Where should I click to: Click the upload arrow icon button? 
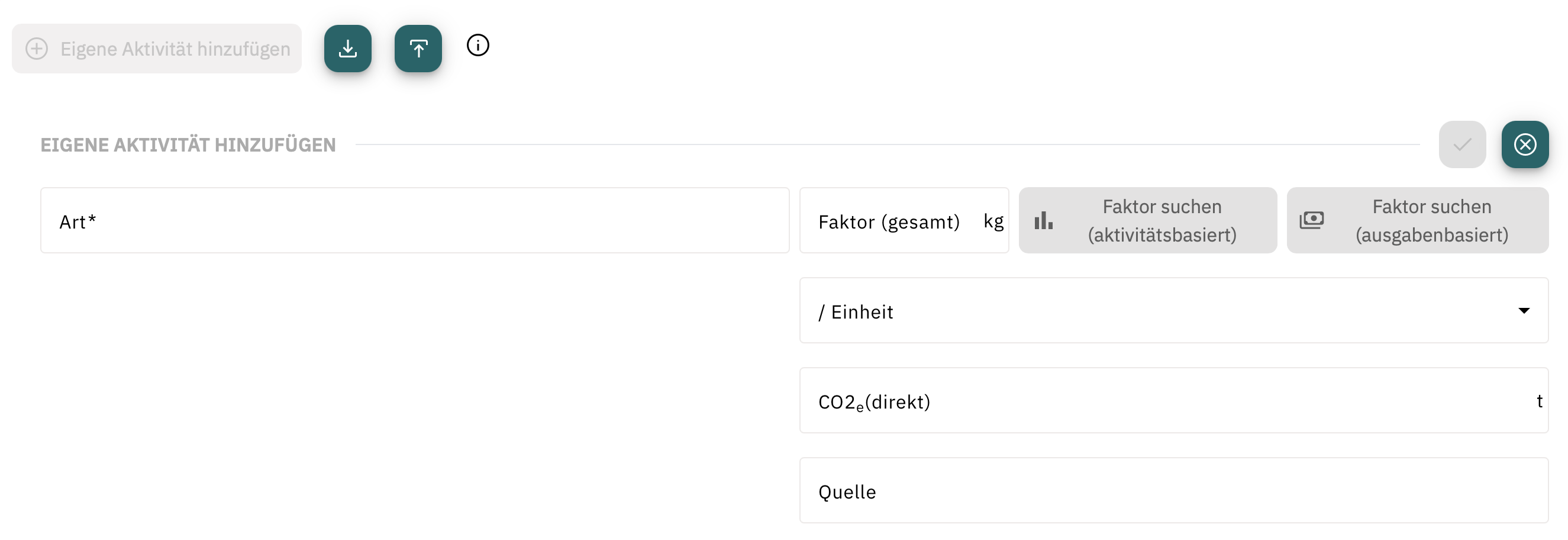click(x=418, y=49)
